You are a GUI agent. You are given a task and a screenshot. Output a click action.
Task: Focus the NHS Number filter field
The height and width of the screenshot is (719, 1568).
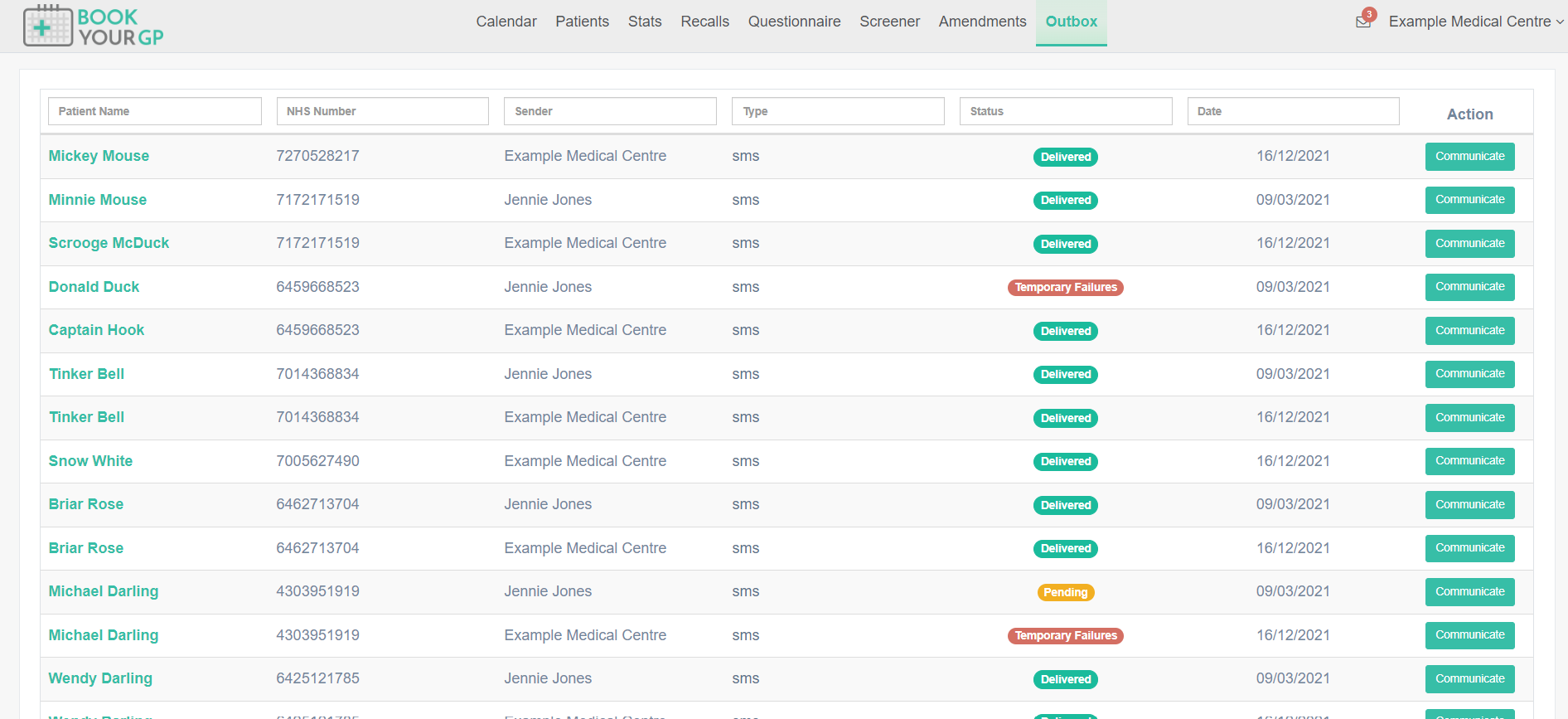[382, 111]
